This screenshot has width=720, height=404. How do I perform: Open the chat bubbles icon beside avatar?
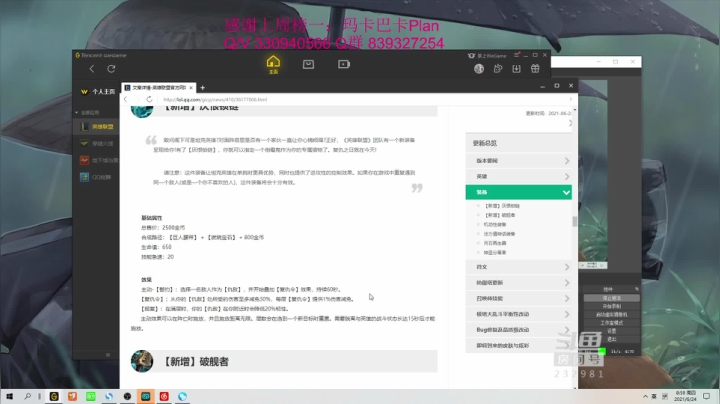pyautogui.click(x=498, y=69)
